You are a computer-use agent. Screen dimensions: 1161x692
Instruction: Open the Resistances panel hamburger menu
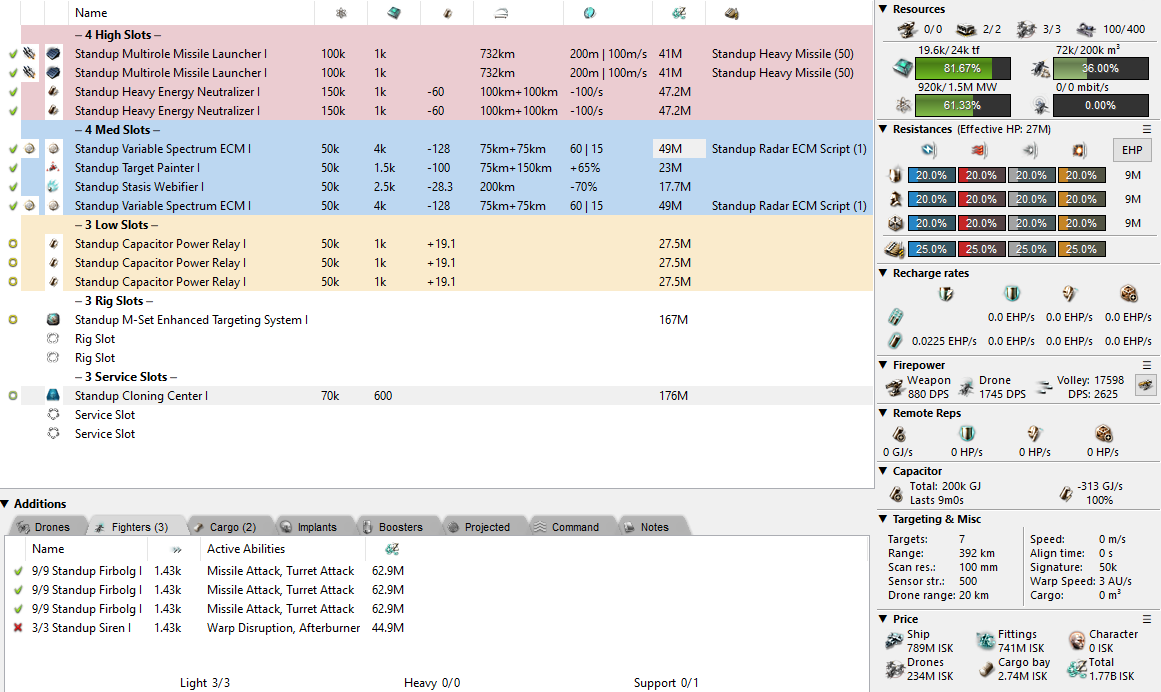pyautogui.click(x=1147, y=129)
